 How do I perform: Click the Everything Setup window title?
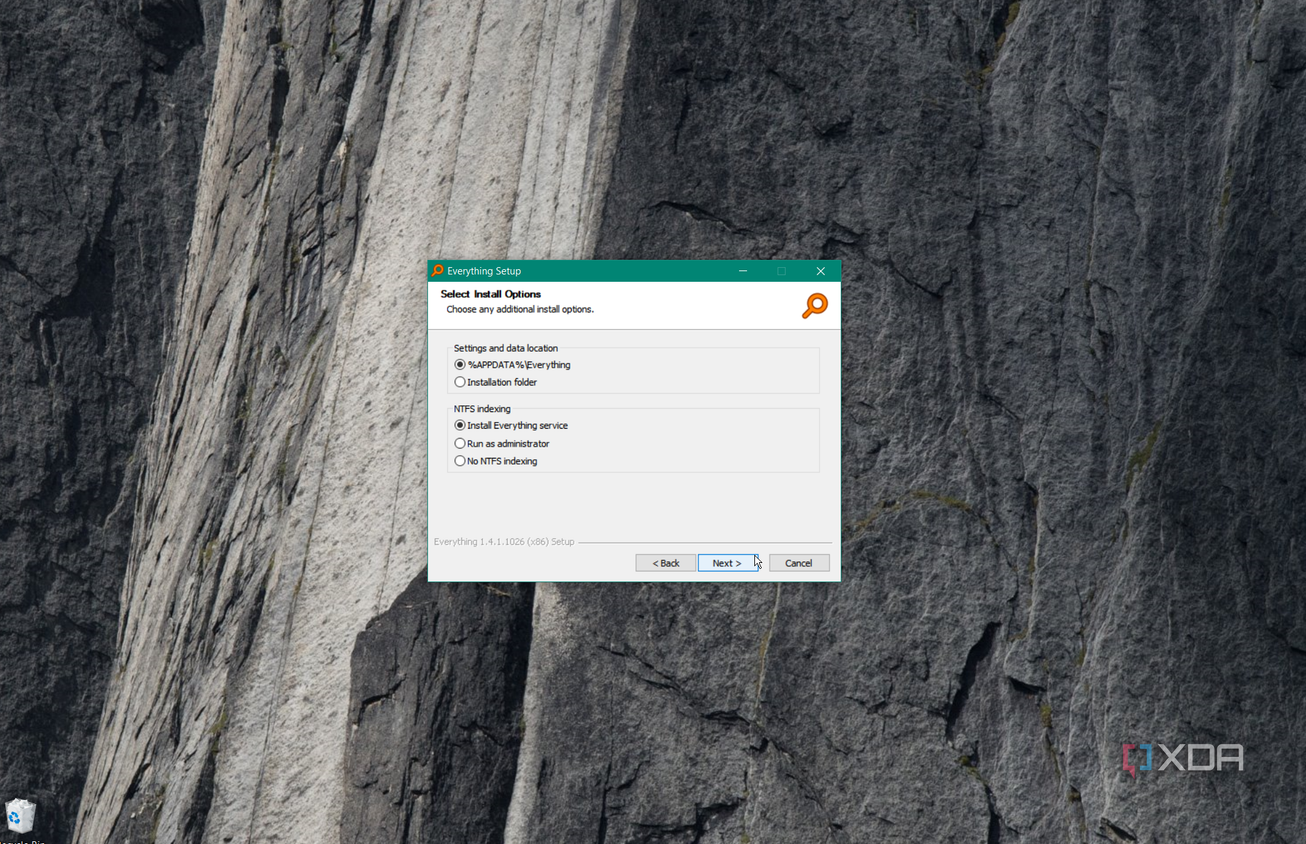[484, 271]
